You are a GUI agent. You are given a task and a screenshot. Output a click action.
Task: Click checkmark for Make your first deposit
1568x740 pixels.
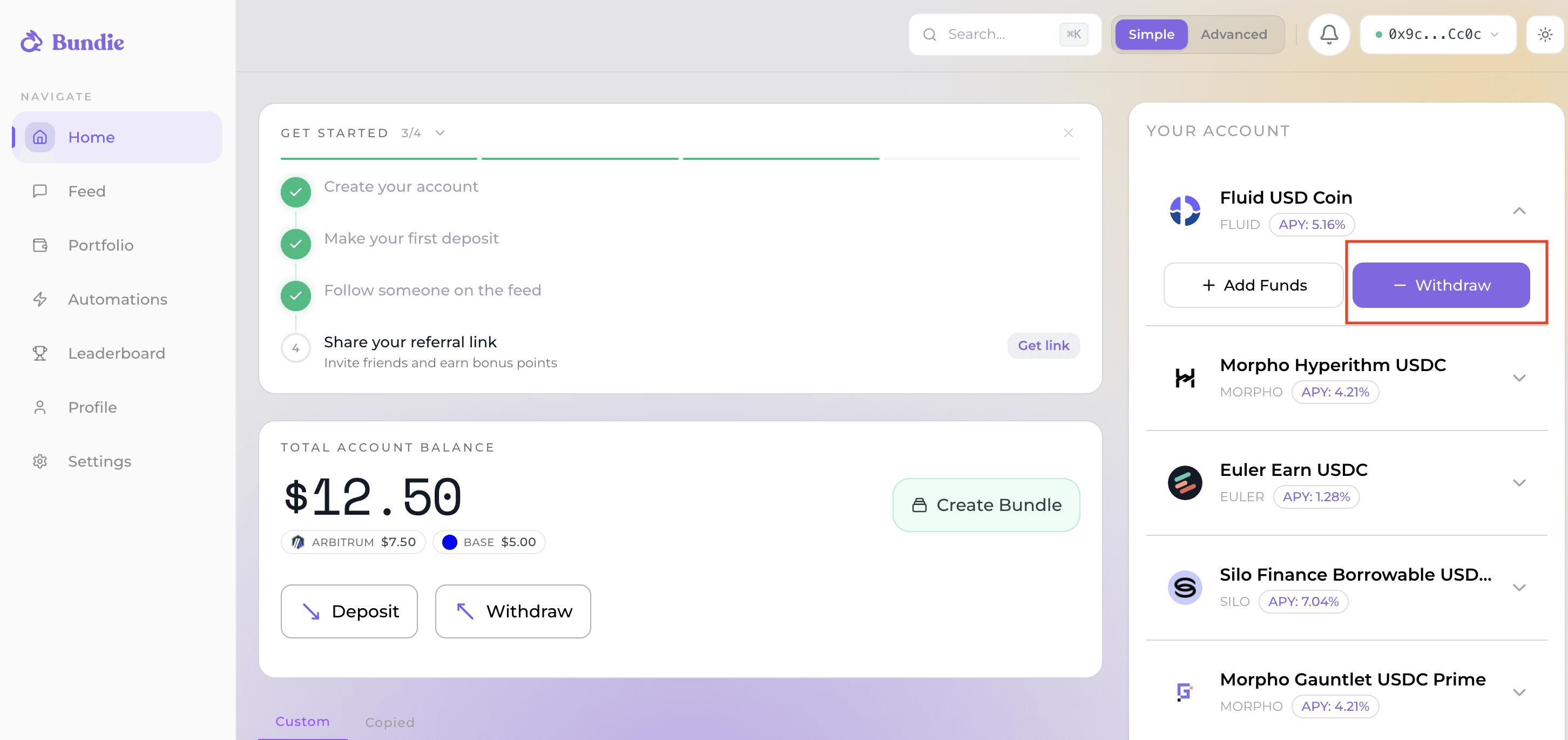point(296,244)
